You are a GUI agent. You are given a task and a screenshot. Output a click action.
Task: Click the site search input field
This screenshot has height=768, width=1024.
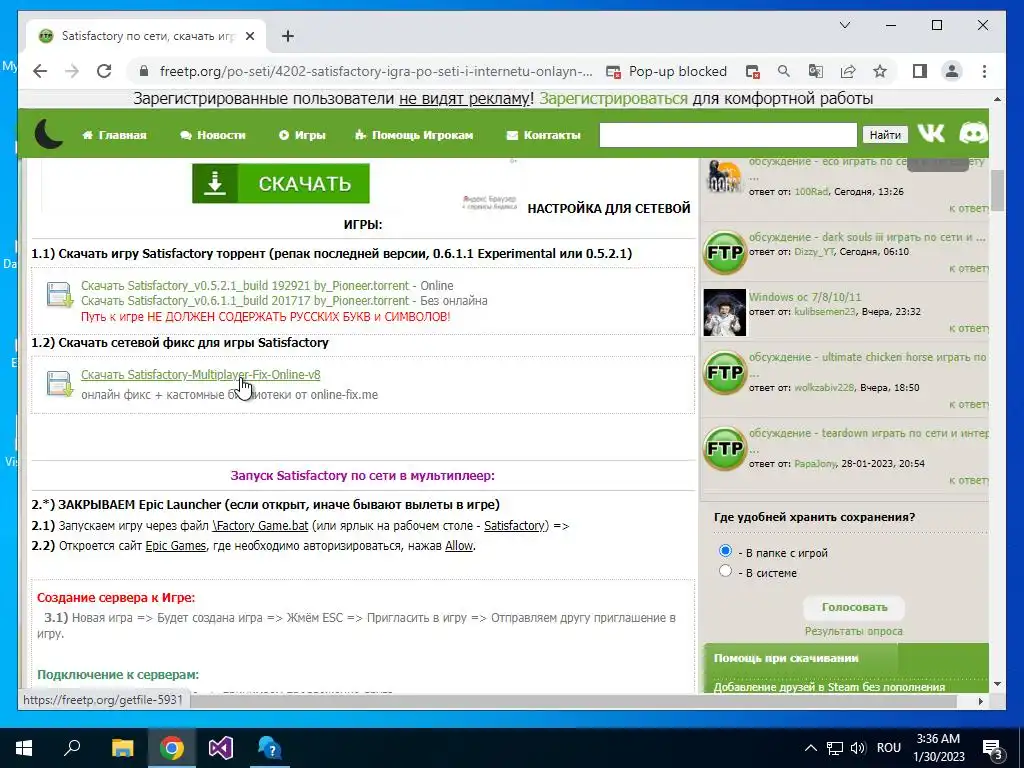coord(728,135)
